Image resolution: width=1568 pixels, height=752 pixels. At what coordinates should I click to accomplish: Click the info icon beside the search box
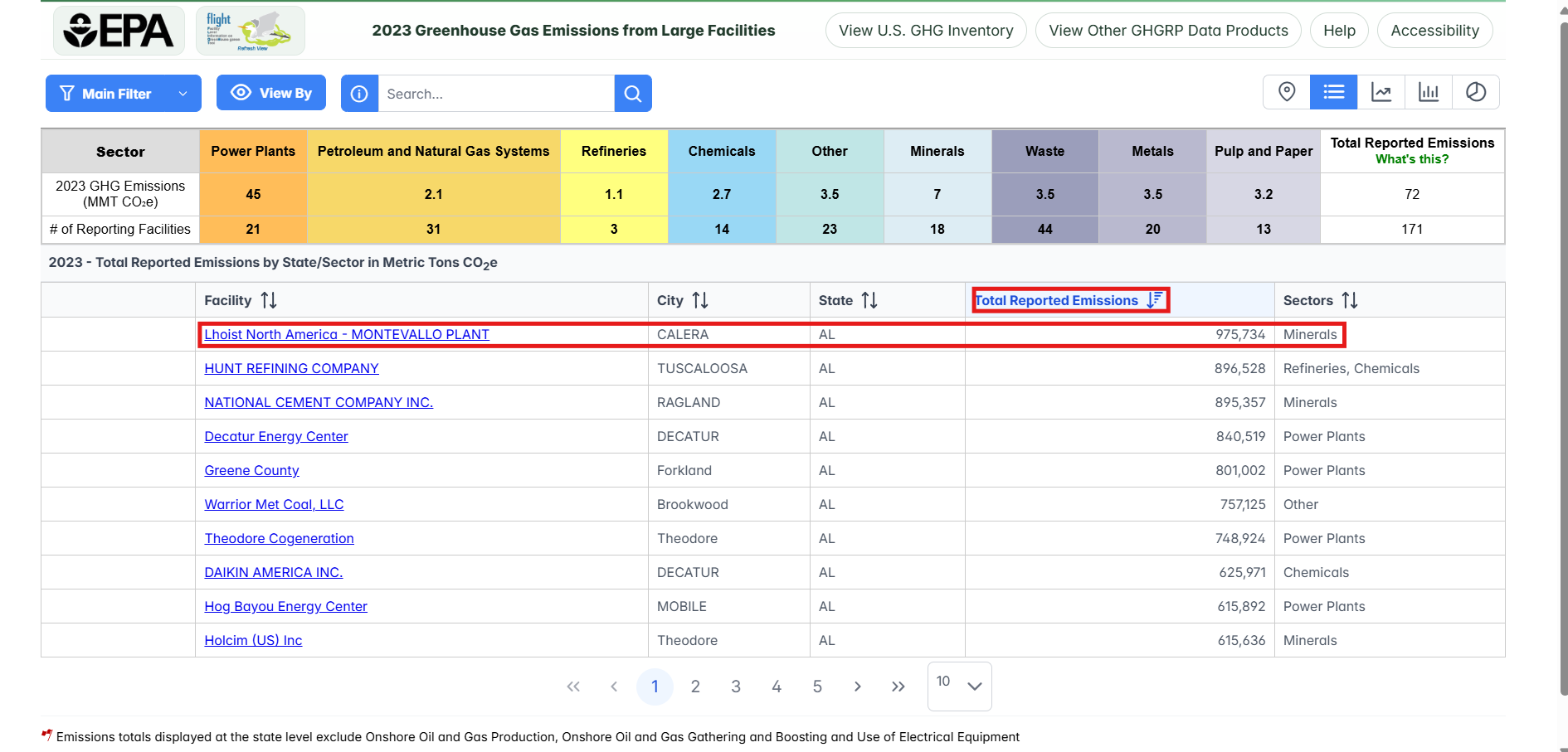(x=359, y=93)
